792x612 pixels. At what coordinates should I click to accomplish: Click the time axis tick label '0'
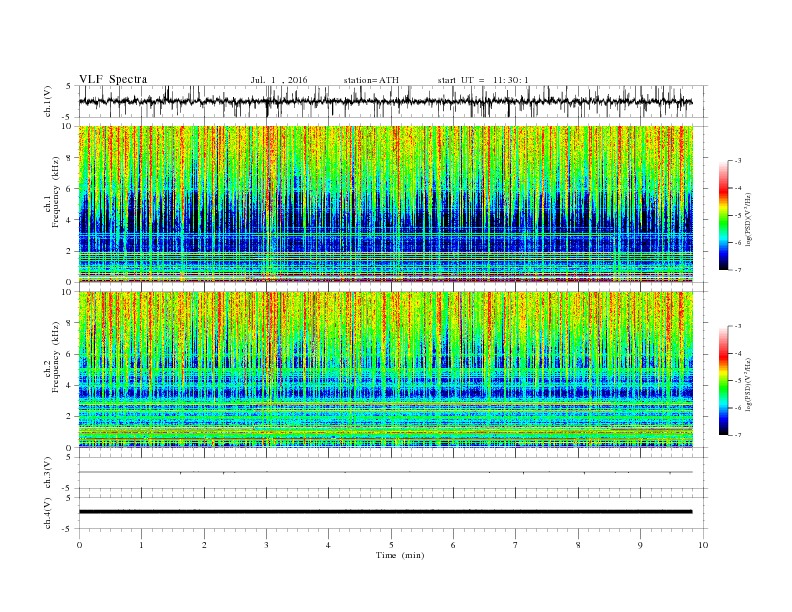(79, 545)
